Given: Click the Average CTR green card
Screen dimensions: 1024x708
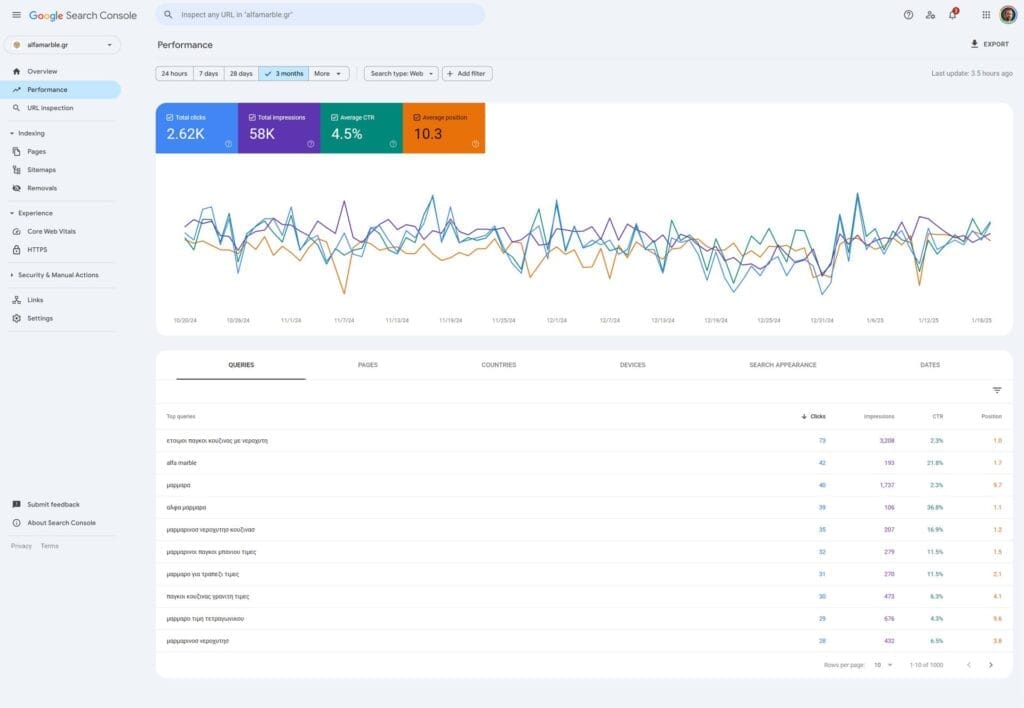Looking at the screenshot, I should 361,128.
